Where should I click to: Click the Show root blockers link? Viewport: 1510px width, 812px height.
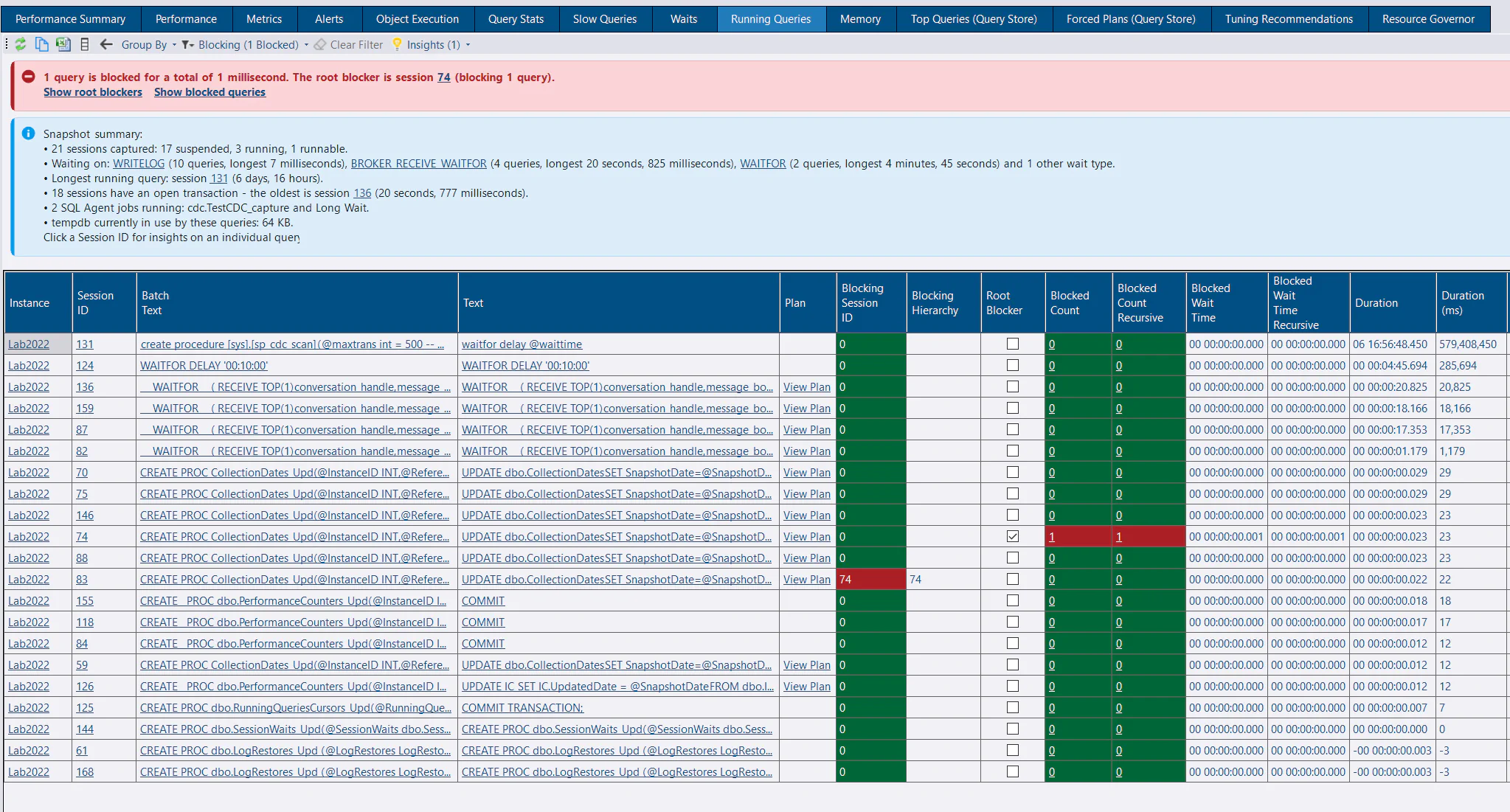pyautogui.click(x=93, y=92)
